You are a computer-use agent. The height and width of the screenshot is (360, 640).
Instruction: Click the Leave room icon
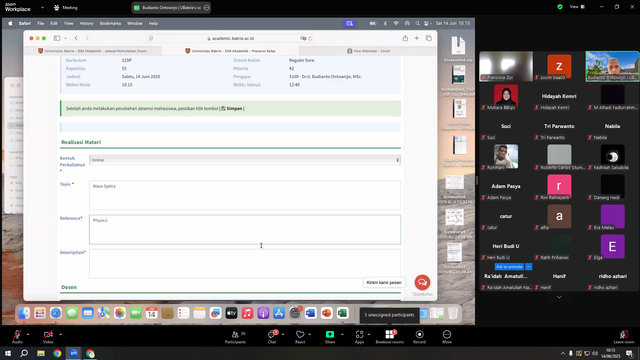click(x=623, y=335)
